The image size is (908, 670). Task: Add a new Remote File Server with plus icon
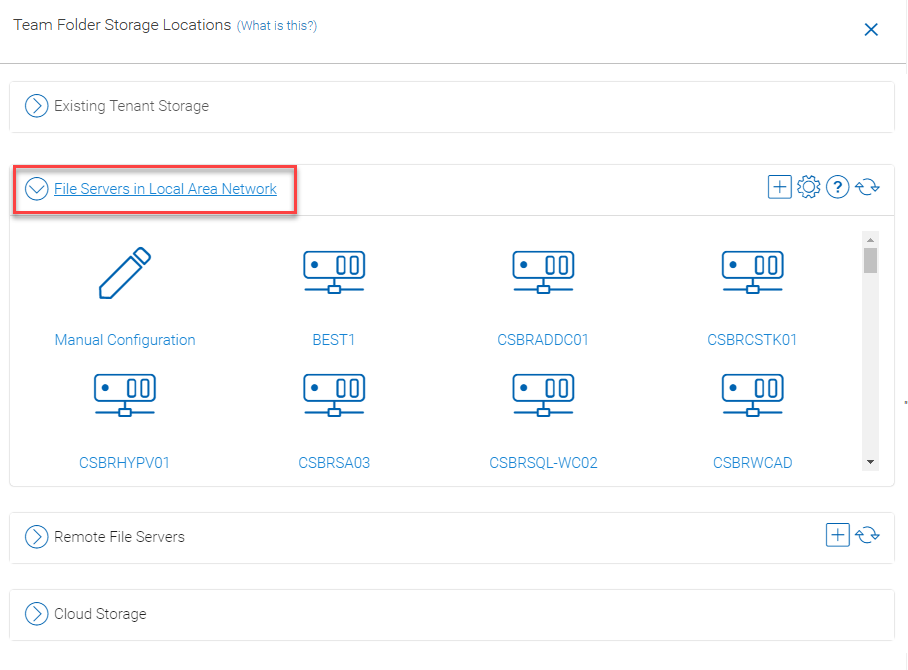click(x=837, y=534)
